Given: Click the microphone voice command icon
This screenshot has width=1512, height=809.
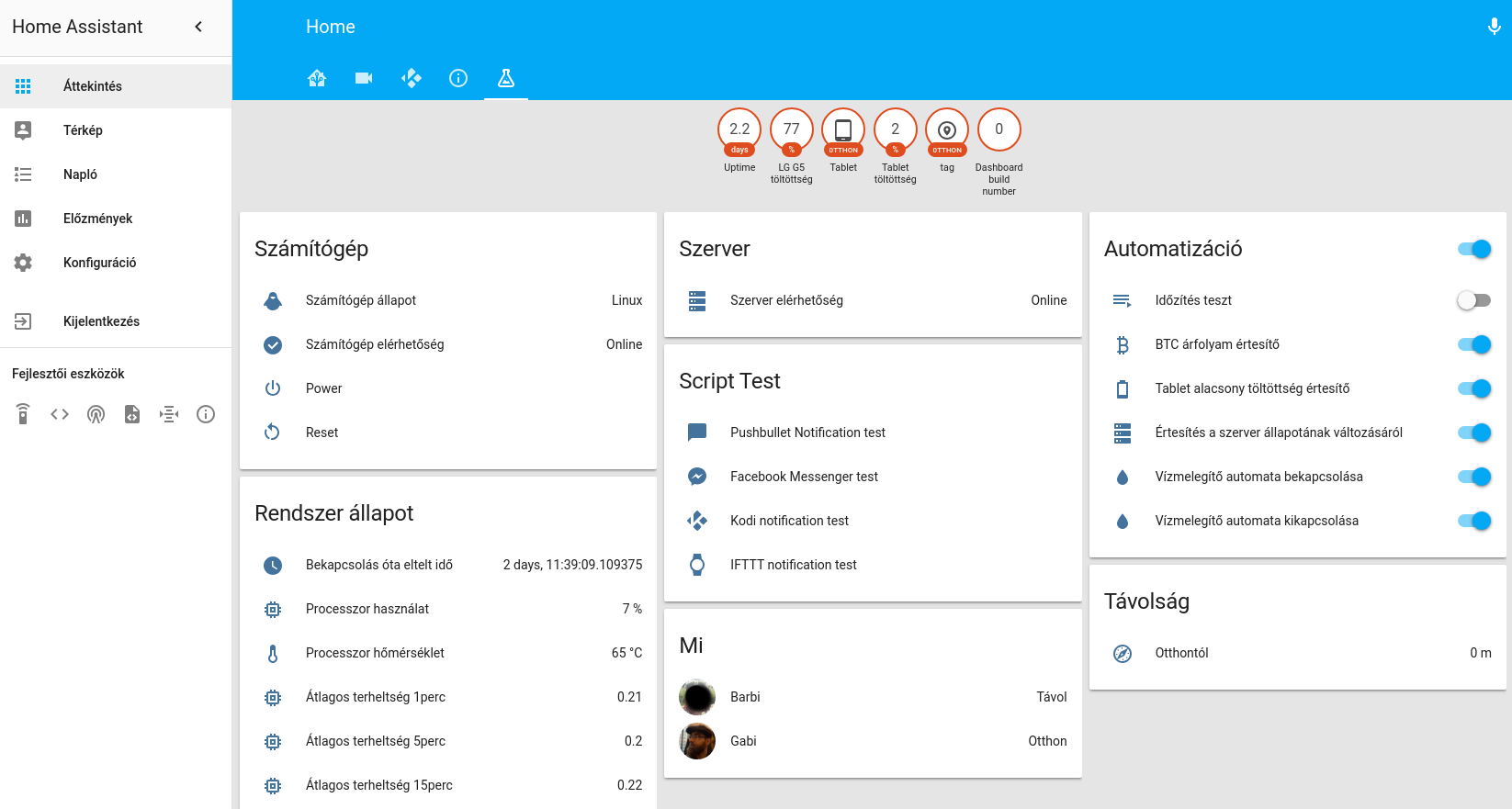Looking at the screenshot, I should click(1494, 27).
